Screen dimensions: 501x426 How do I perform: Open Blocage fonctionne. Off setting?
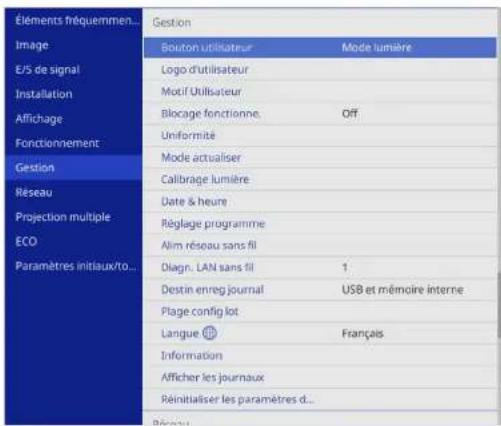pyautogui.click(x=320, y=114)
